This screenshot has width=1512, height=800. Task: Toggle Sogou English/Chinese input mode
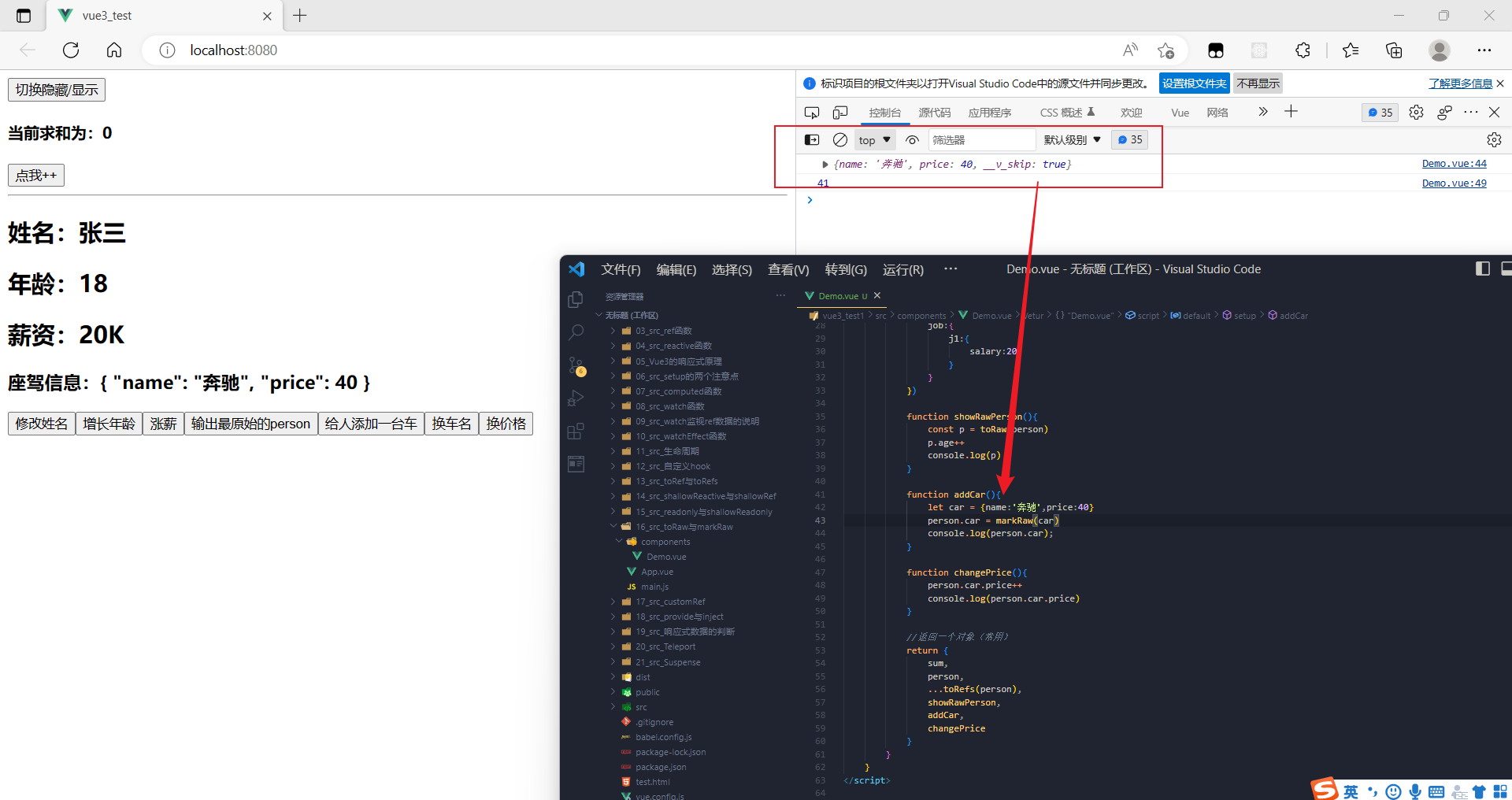(1351, 791)
